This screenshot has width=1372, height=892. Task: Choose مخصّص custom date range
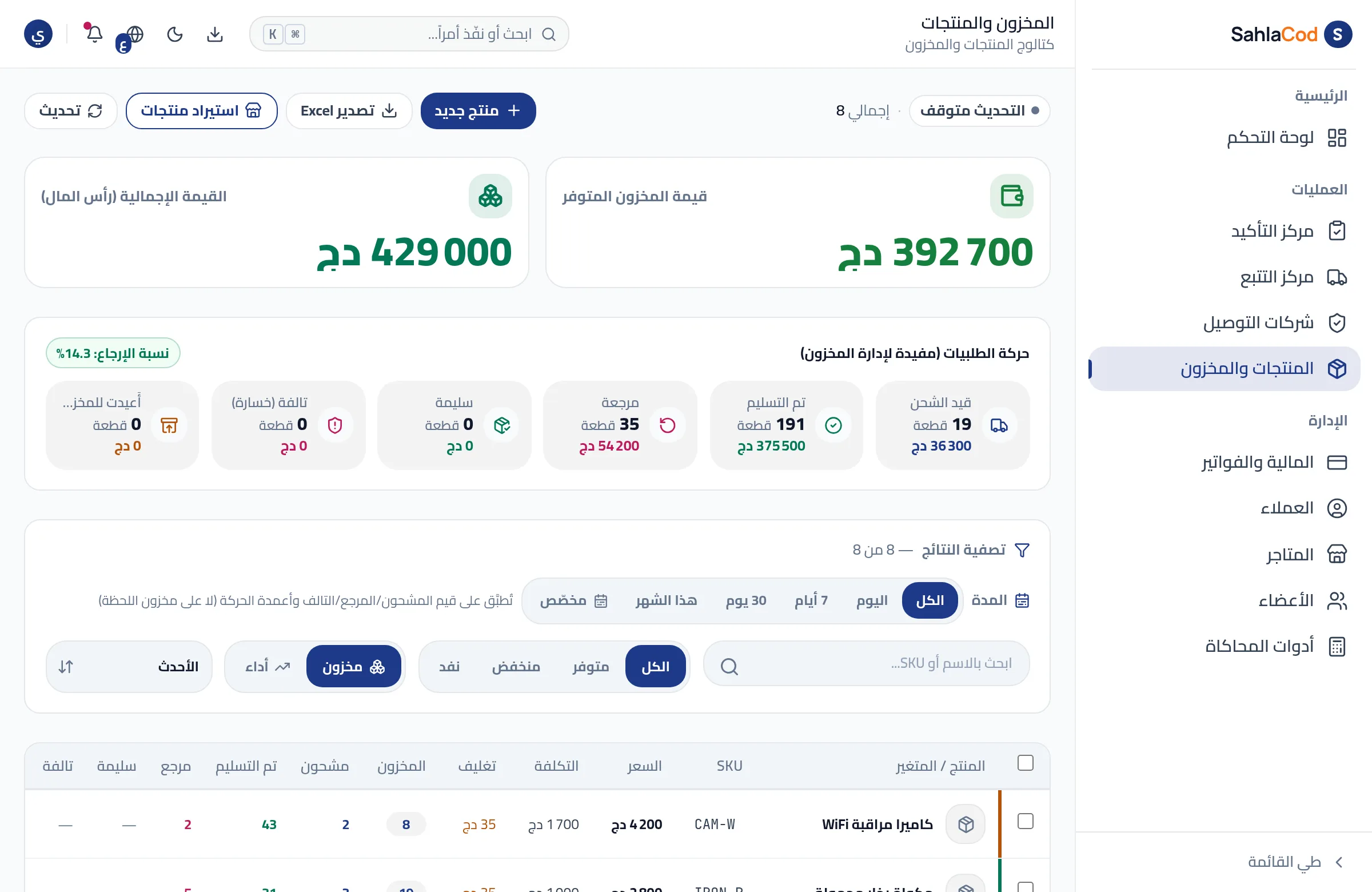point(573,600)
